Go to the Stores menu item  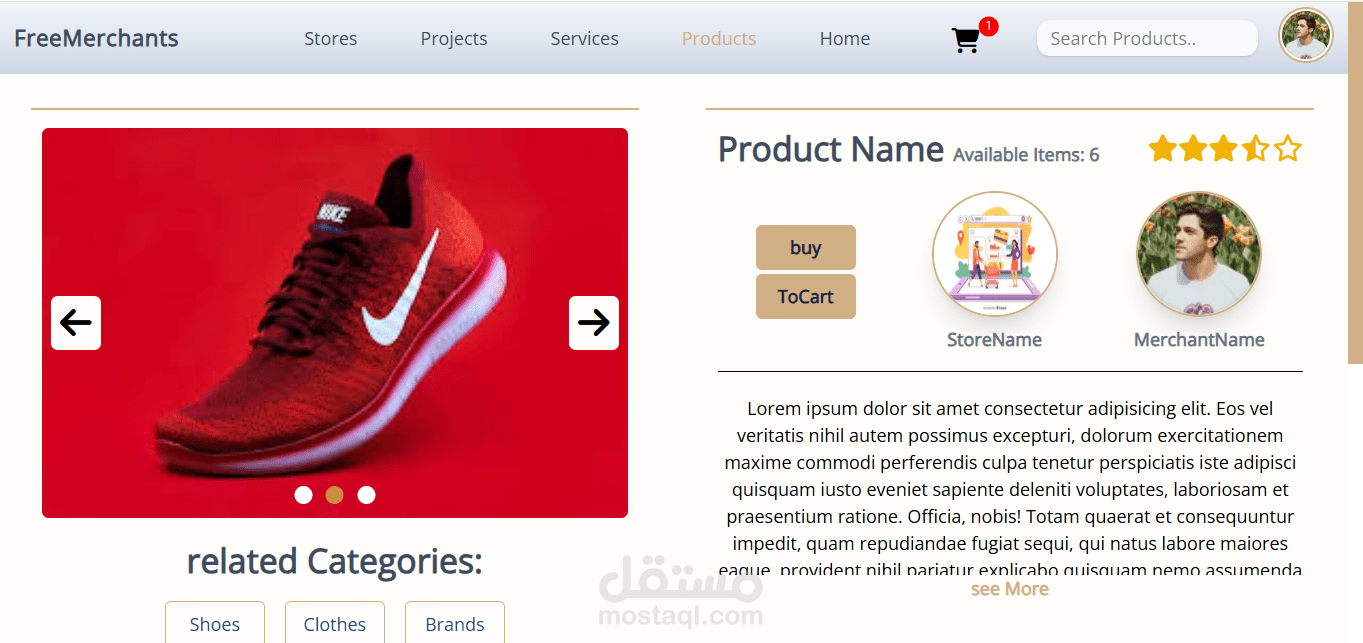pos(331,39)
